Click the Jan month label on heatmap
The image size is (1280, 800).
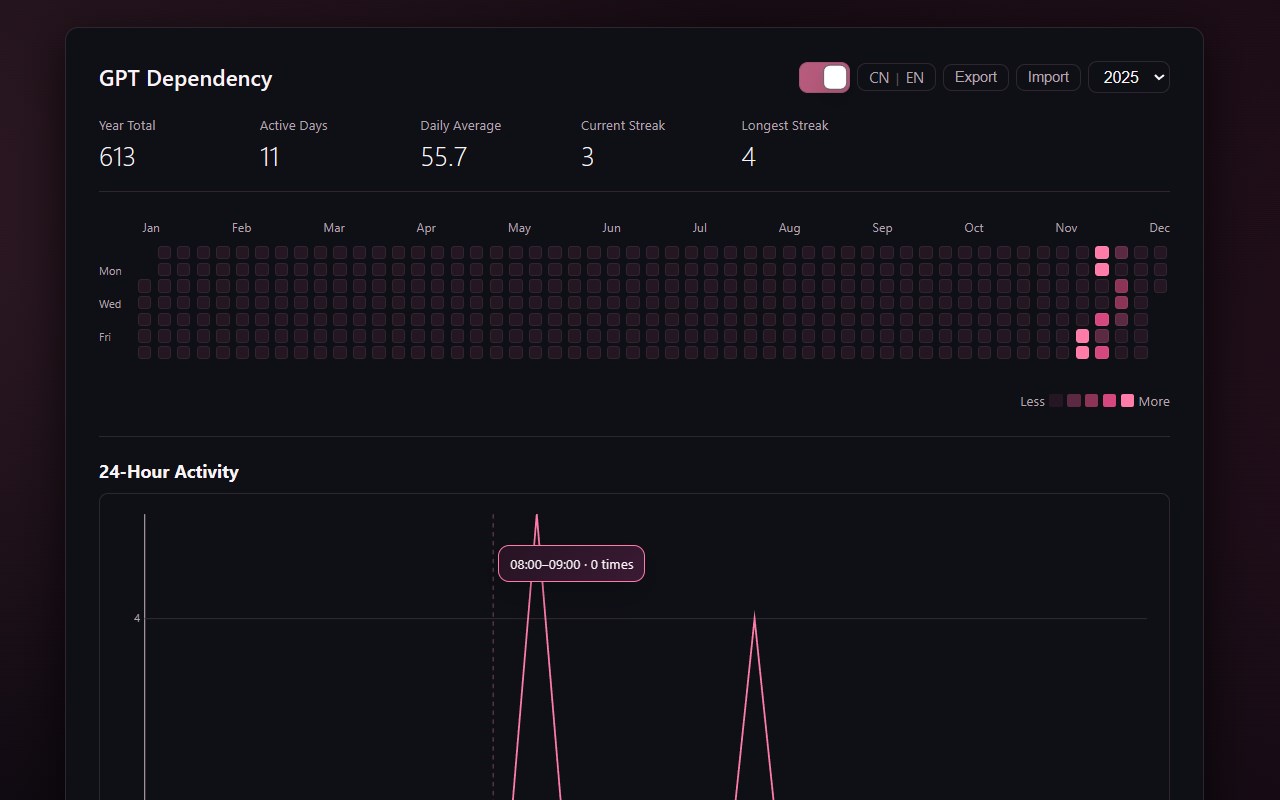[x=151, y=228]
